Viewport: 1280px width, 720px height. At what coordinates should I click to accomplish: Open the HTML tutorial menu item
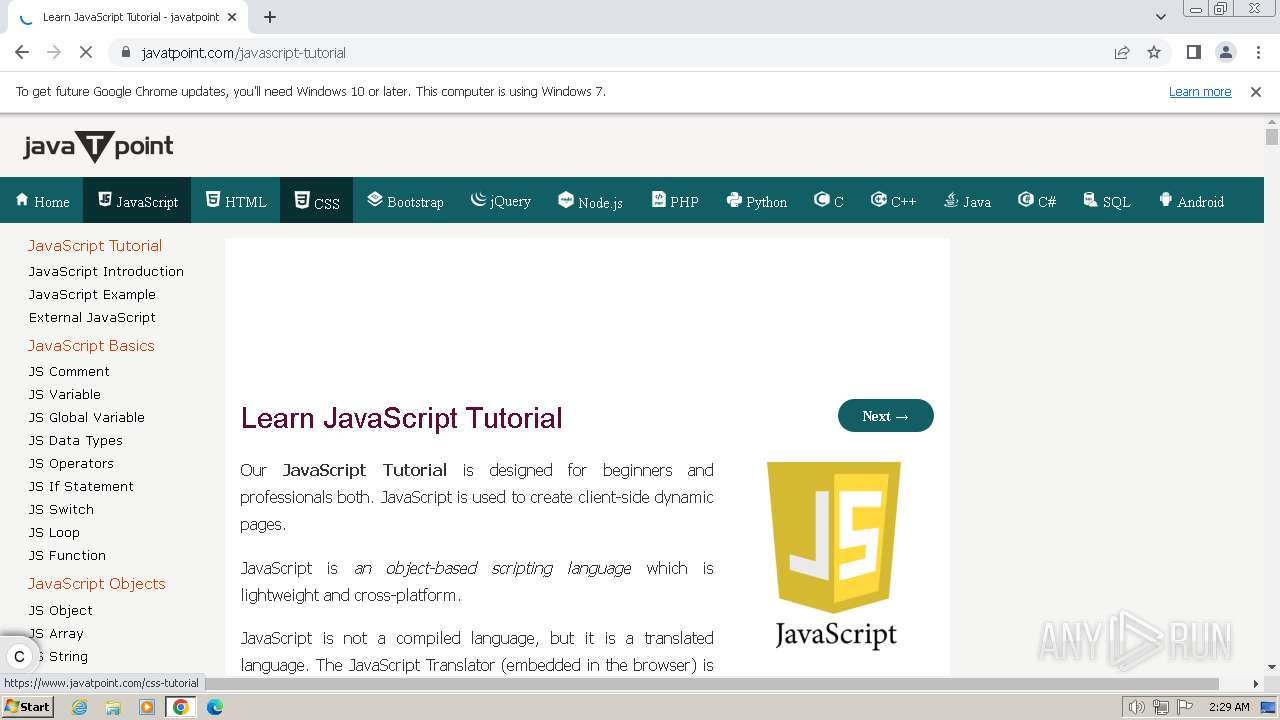(236, 201)
